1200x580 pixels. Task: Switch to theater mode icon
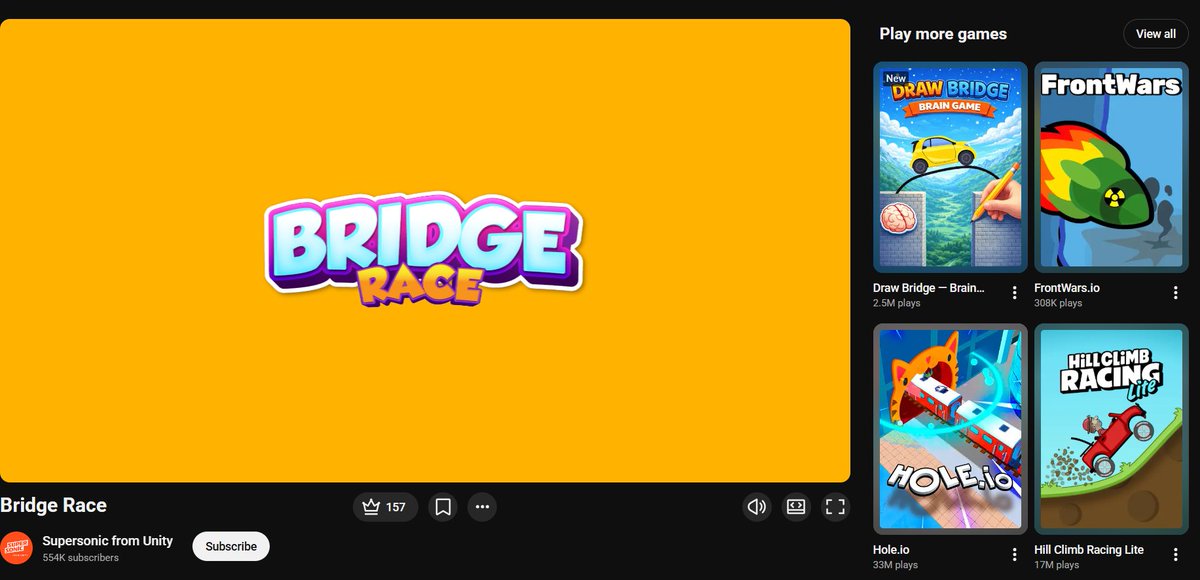point(796,507)
